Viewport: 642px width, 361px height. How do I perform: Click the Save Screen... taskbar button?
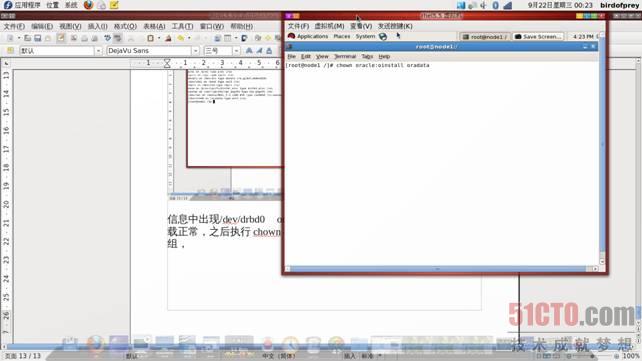pyautogui.click(x=538, y=37)
